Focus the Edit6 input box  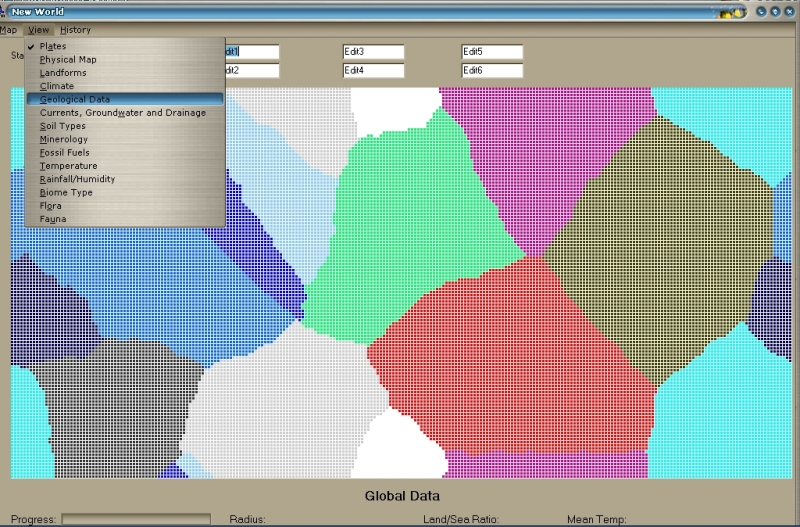[x=492, y=71]
